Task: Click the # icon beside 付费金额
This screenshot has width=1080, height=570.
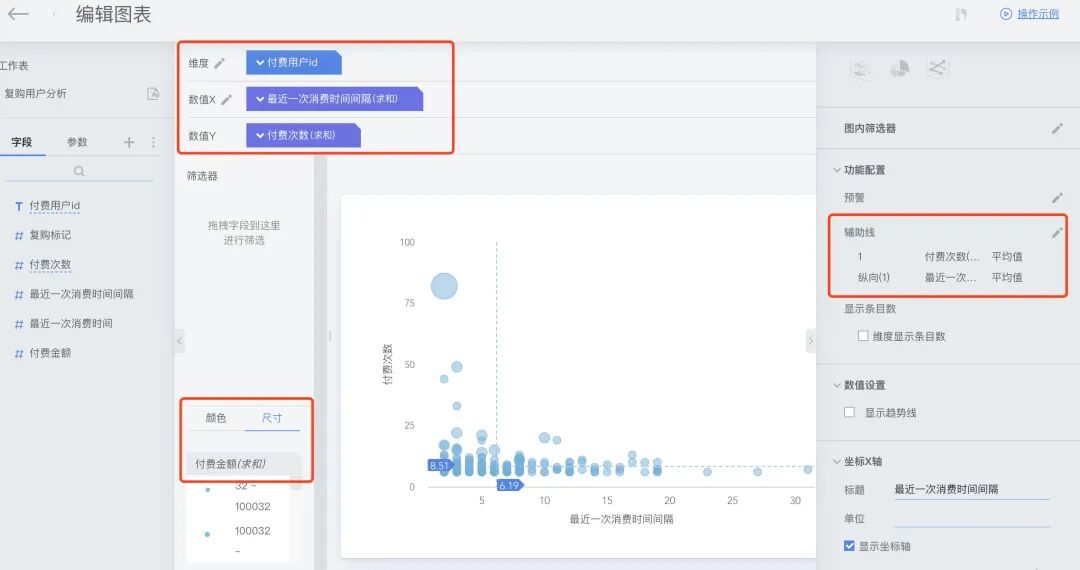Action: (x=19, y=354)
